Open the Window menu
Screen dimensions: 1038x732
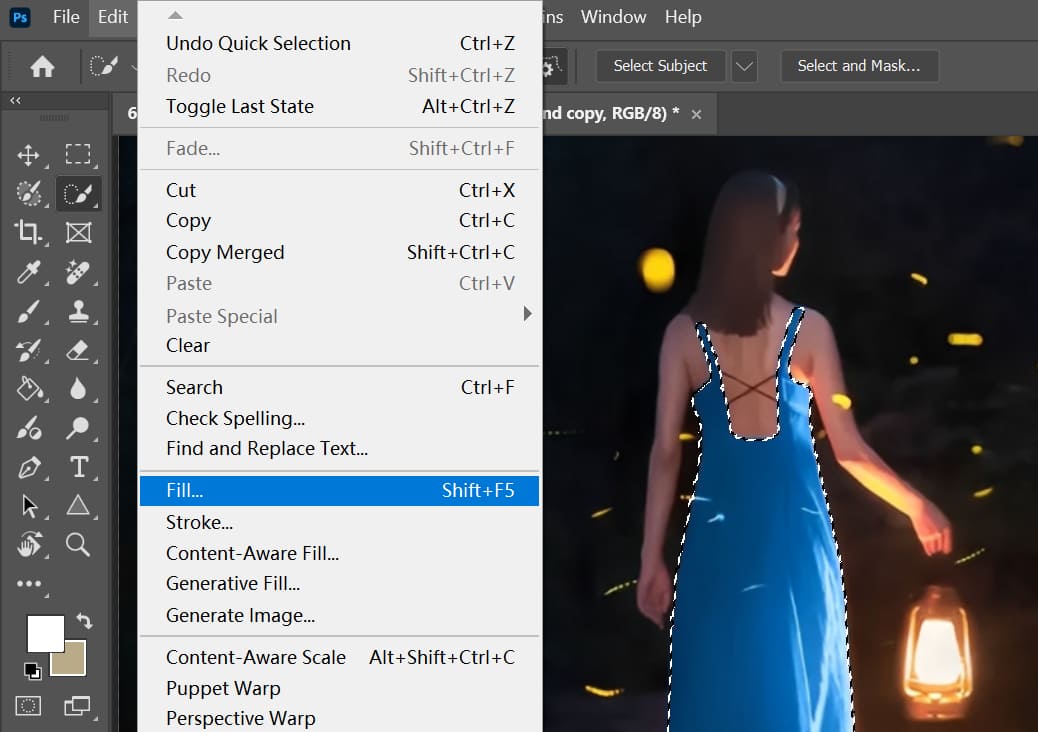613,16
